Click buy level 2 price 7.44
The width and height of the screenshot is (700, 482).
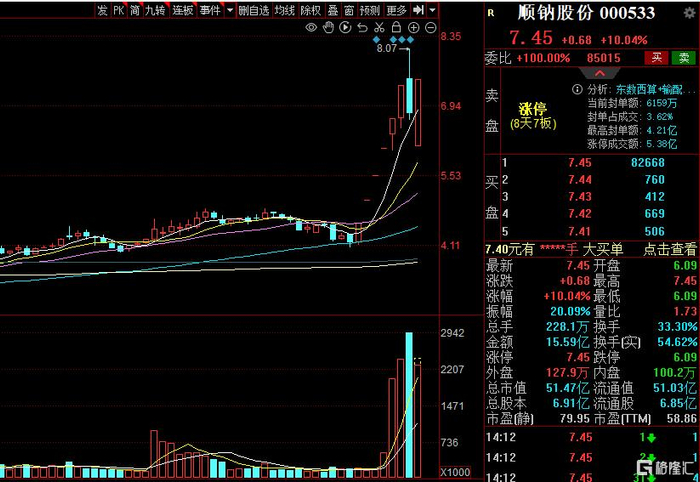pos(580,179)
